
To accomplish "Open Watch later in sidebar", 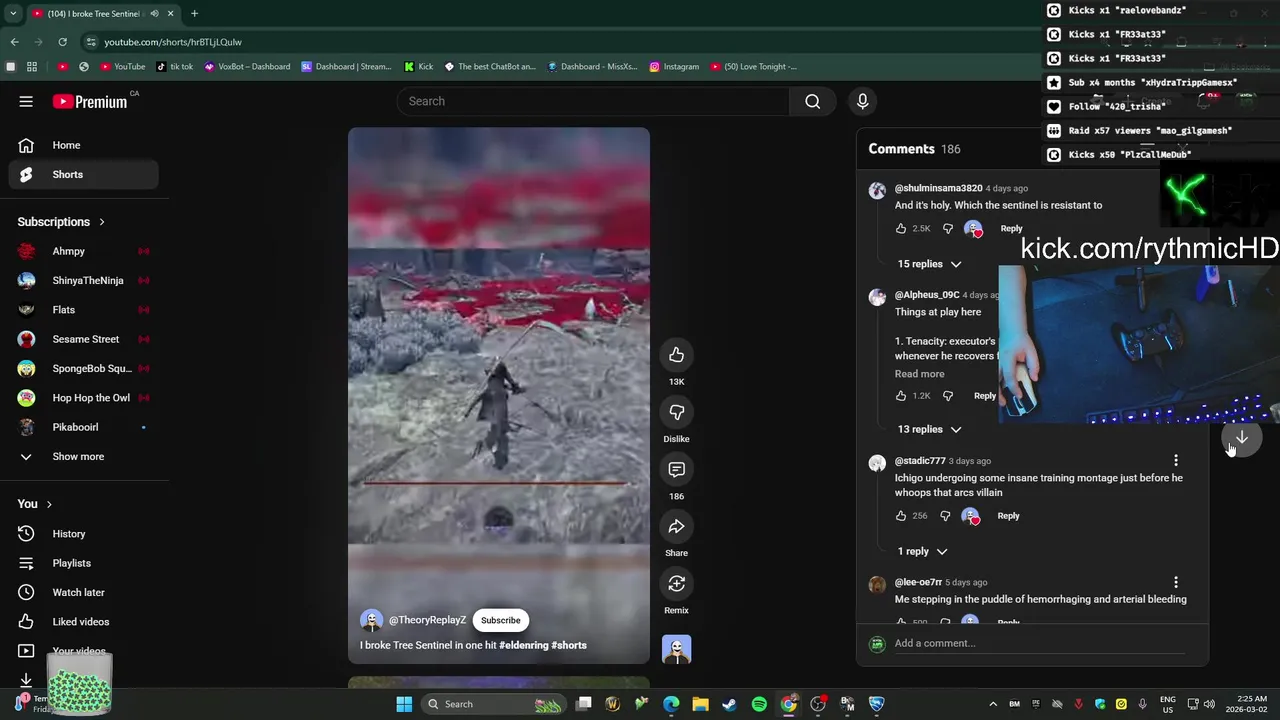I will 84,592.
